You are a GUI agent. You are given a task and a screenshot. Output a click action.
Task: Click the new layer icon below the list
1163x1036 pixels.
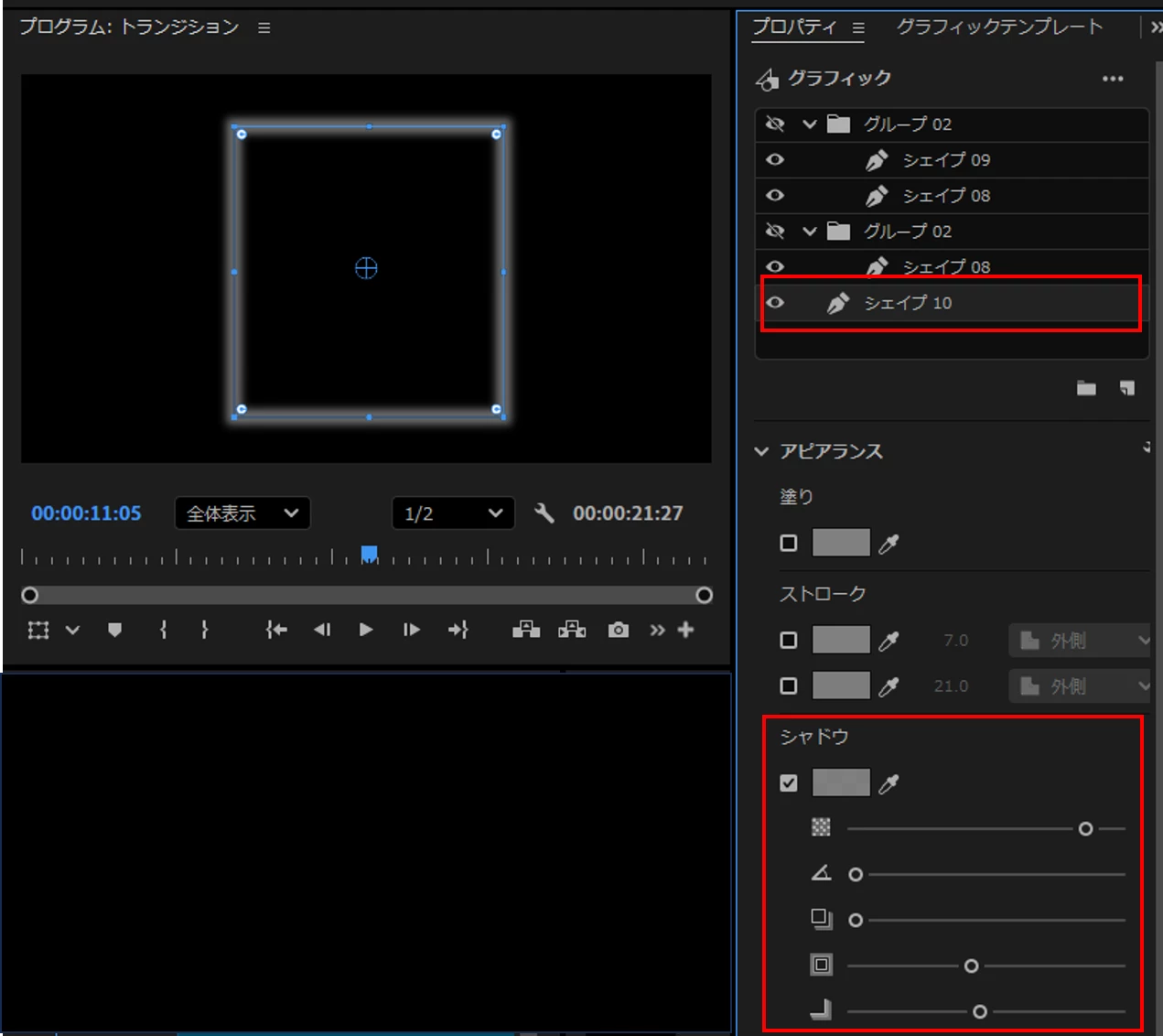(1127, 388)
